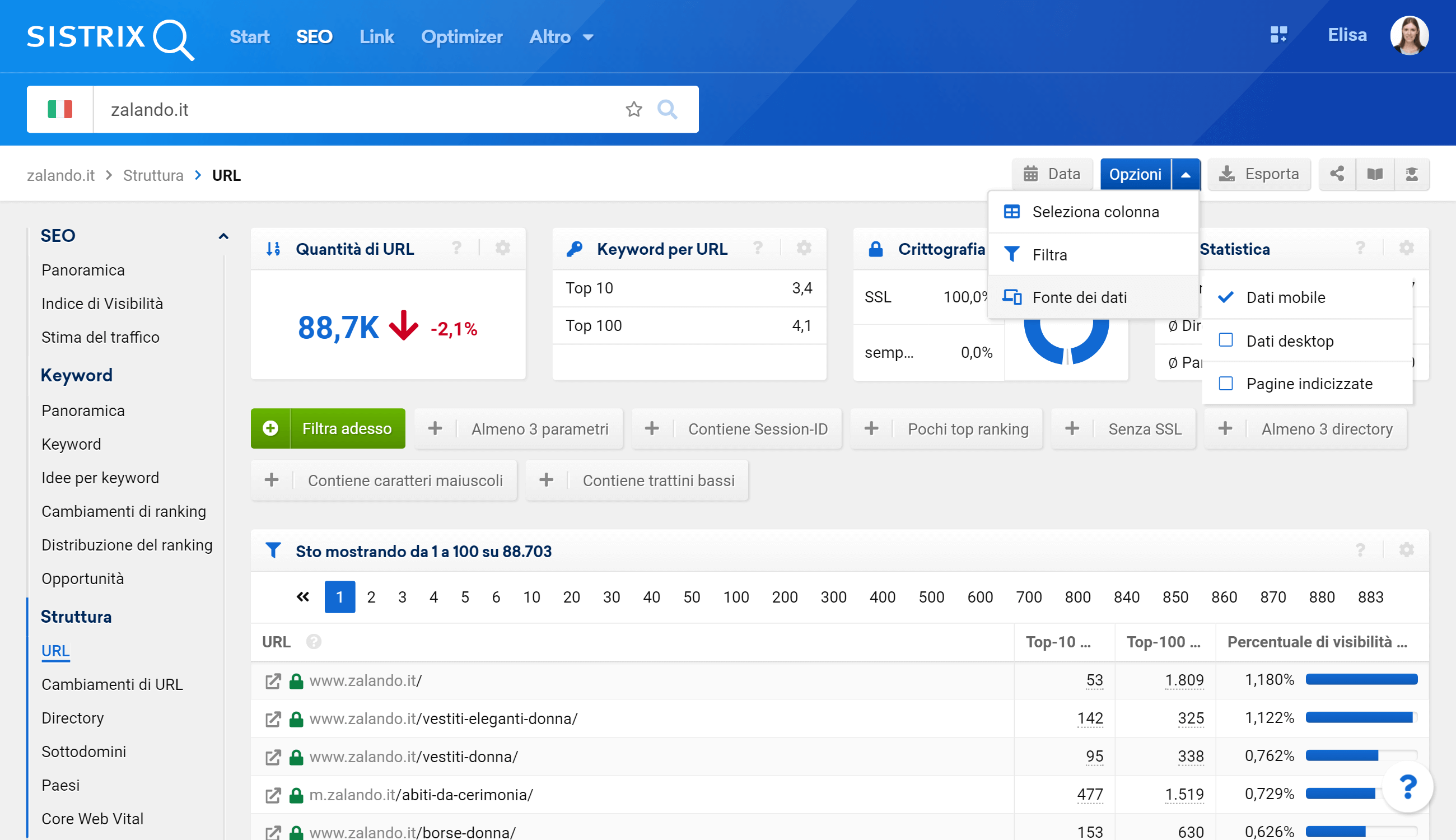Add Almeno 3 parametri filter
The width and height of the screenshot is (1456, 840).
519,428
